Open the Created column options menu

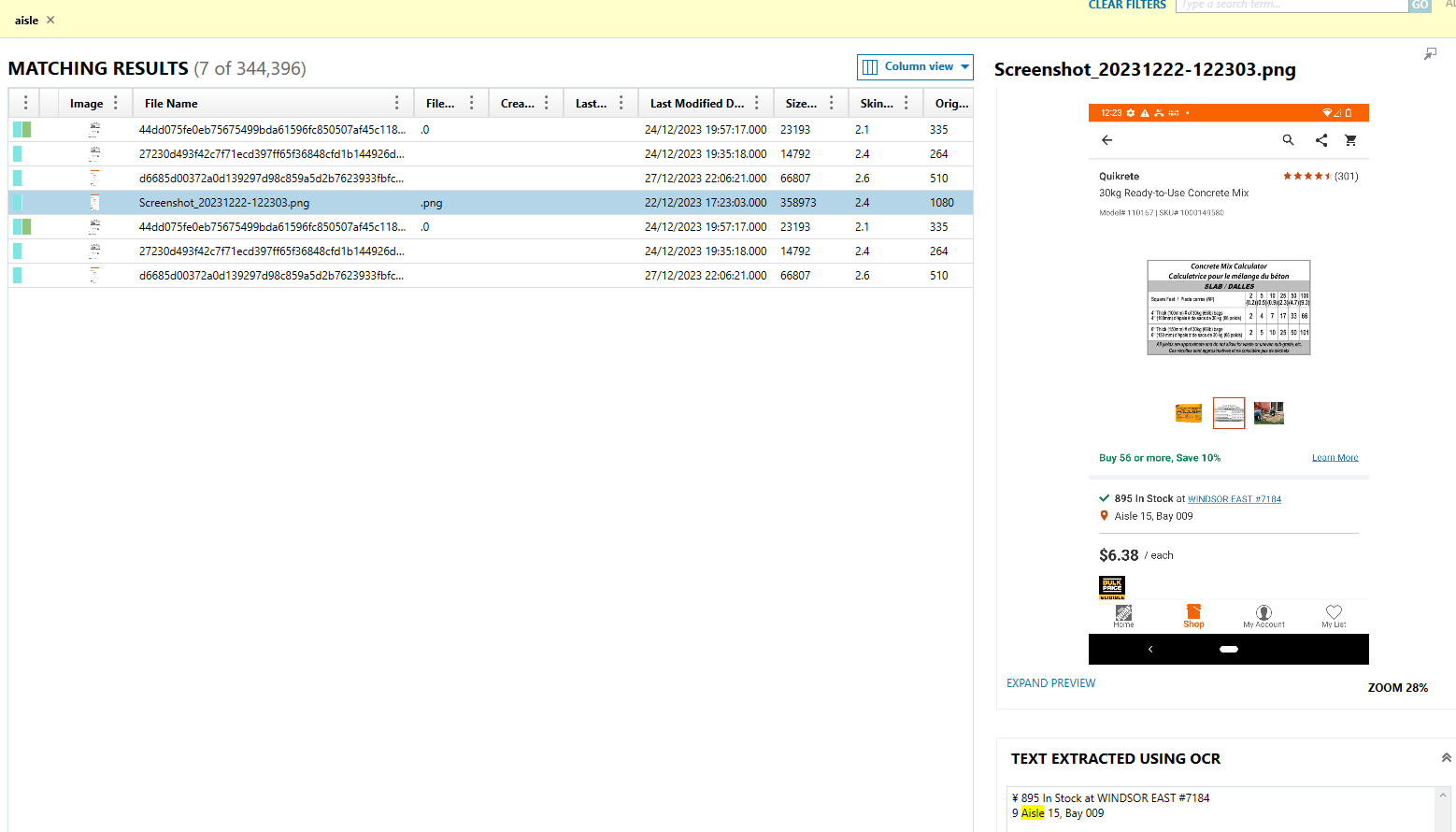point(547,103)
